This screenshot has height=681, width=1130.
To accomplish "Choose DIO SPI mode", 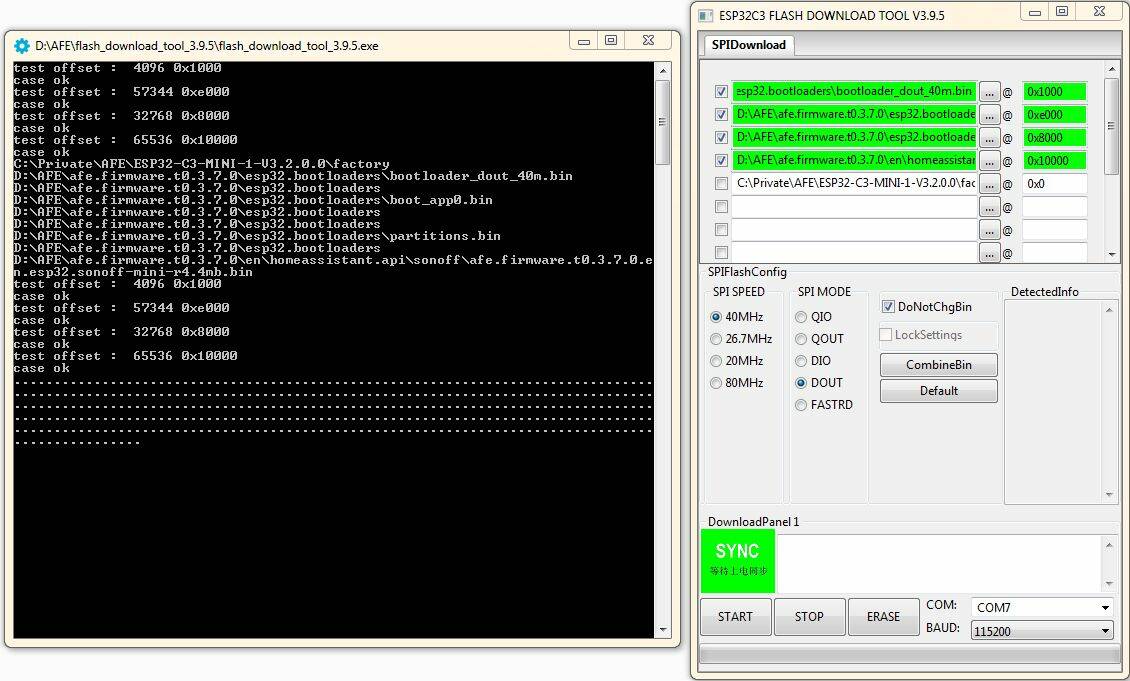I will coord(801,361).
